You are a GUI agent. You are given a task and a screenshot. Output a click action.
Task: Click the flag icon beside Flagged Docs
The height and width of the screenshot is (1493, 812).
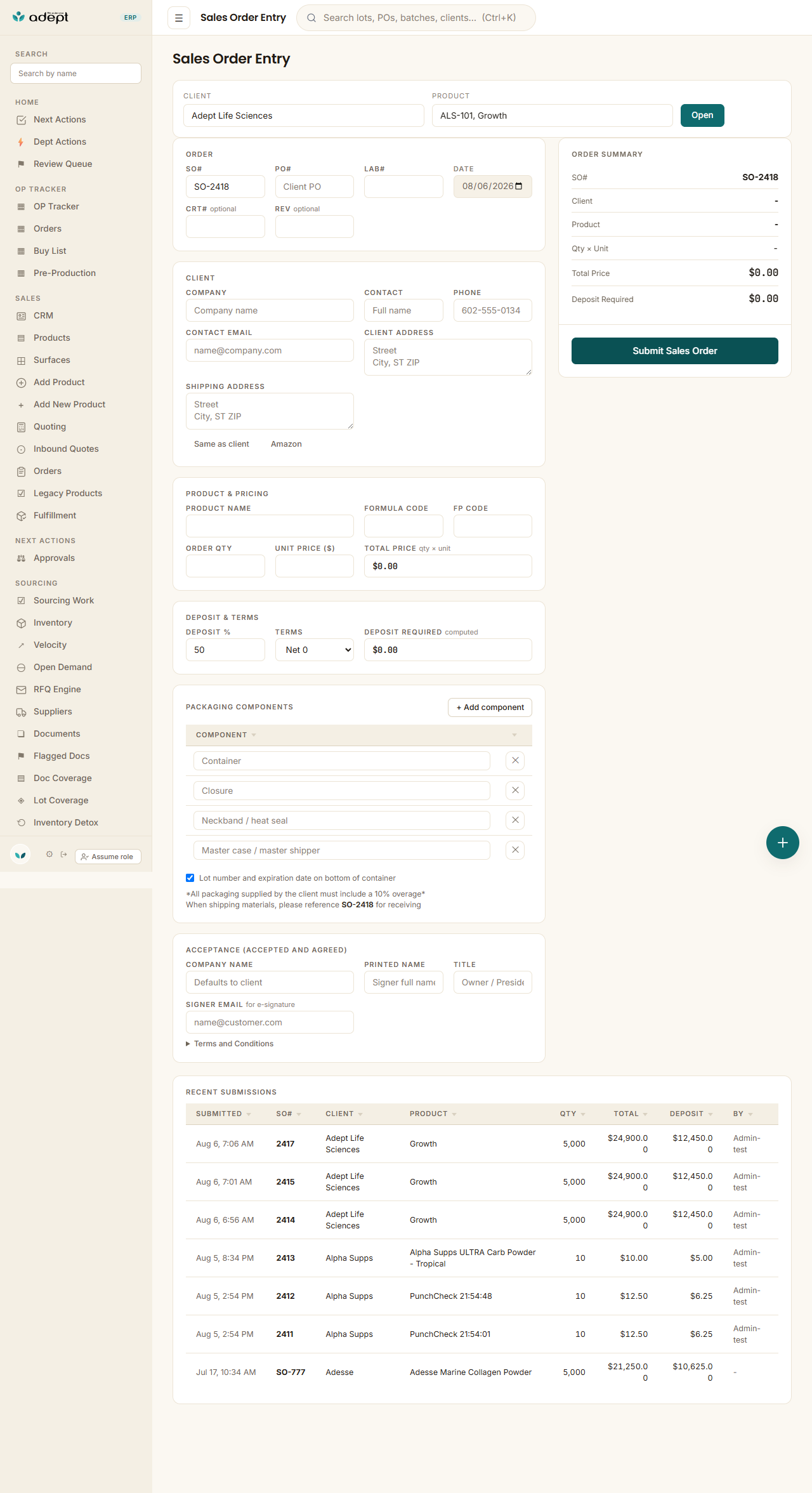click(21, 756)
